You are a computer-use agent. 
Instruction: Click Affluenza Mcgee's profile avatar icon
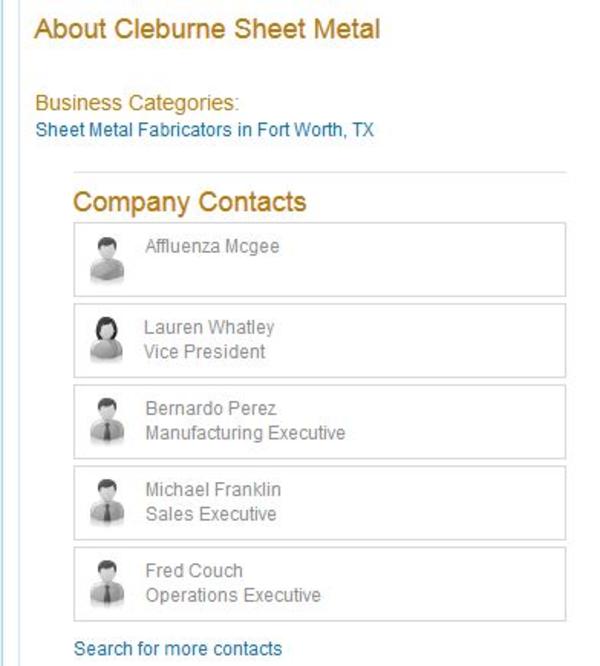point(107,259)
